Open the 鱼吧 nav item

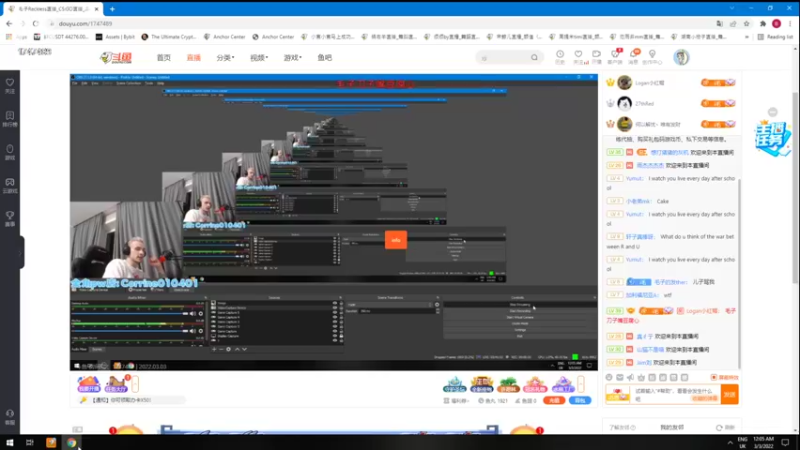pyautogui.click(x=324, y=58)
